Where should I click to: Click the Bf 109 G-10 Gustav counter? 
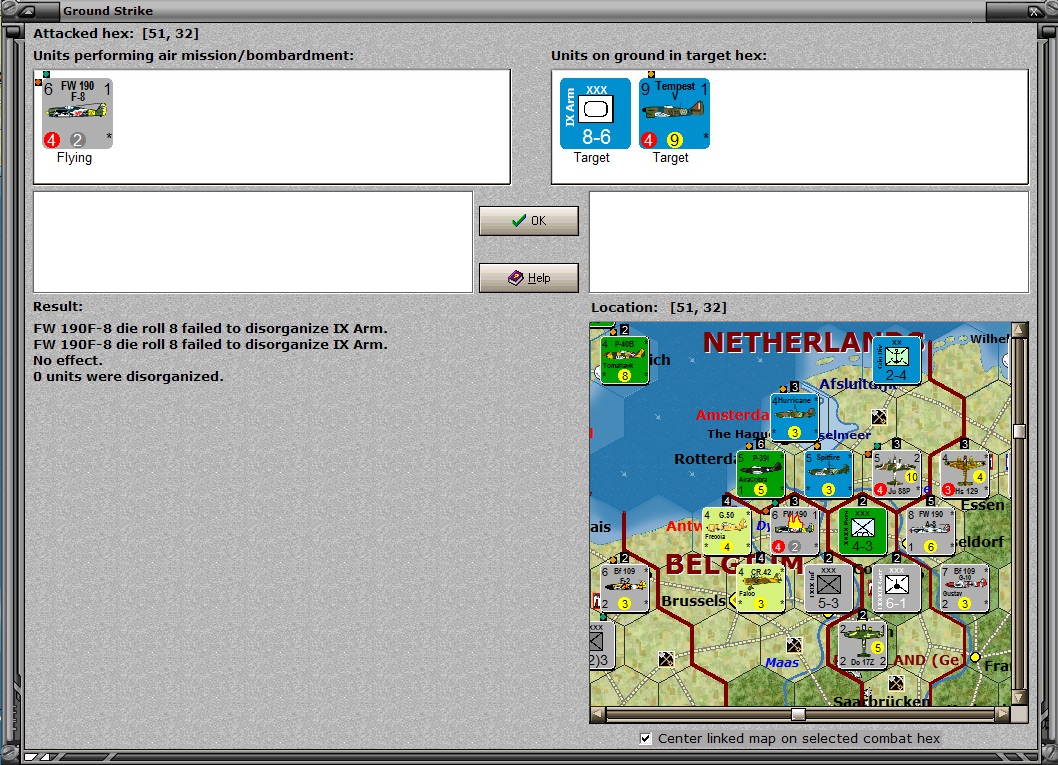point(964,588)
